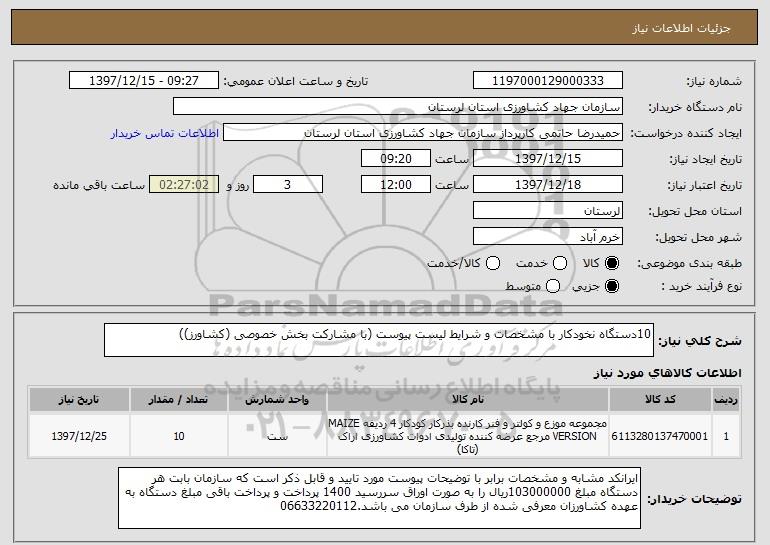Image resolution: width=770 pixels, height=545 pixels.
Task: Click item code 6113280137470001 cell
Action: [660, 436]
